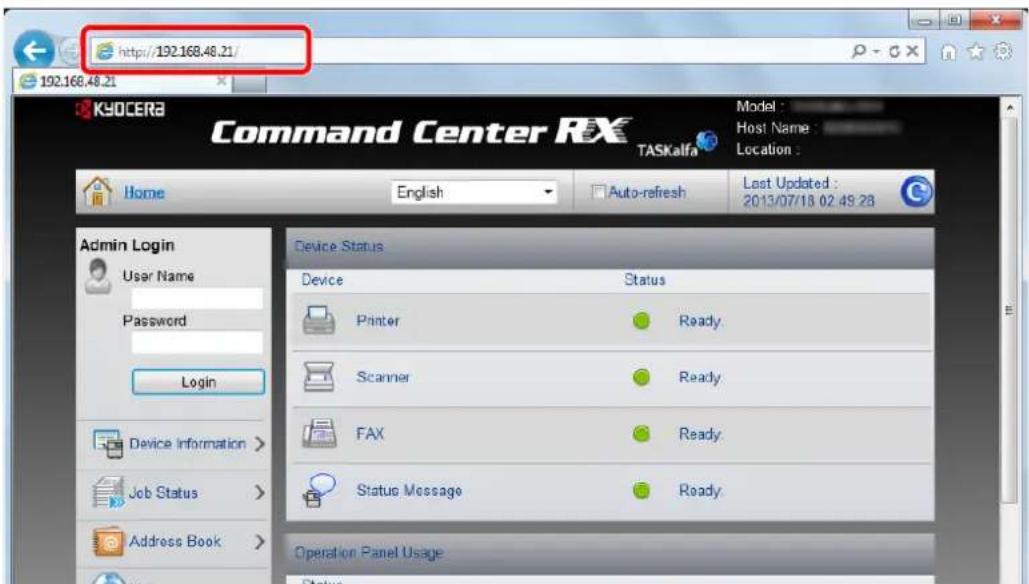Click the Last Updated timestamp
The height and width of the screenshot is (584, 1029).
point(808,201)
